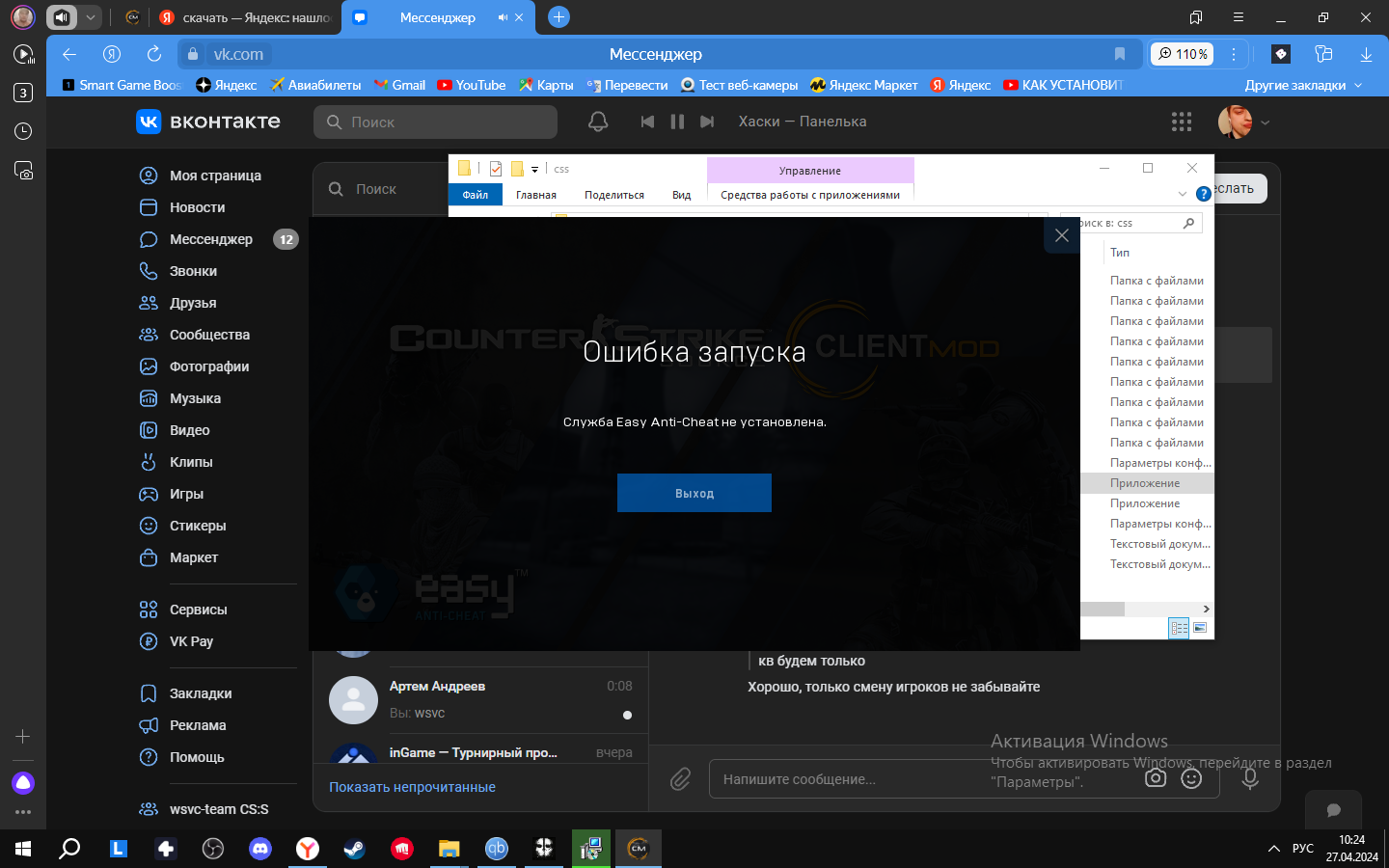The height and width of the screenshot is (868, 1389).
Task: Type in 'Напишите сообщение' field
Action: point(916,779)
